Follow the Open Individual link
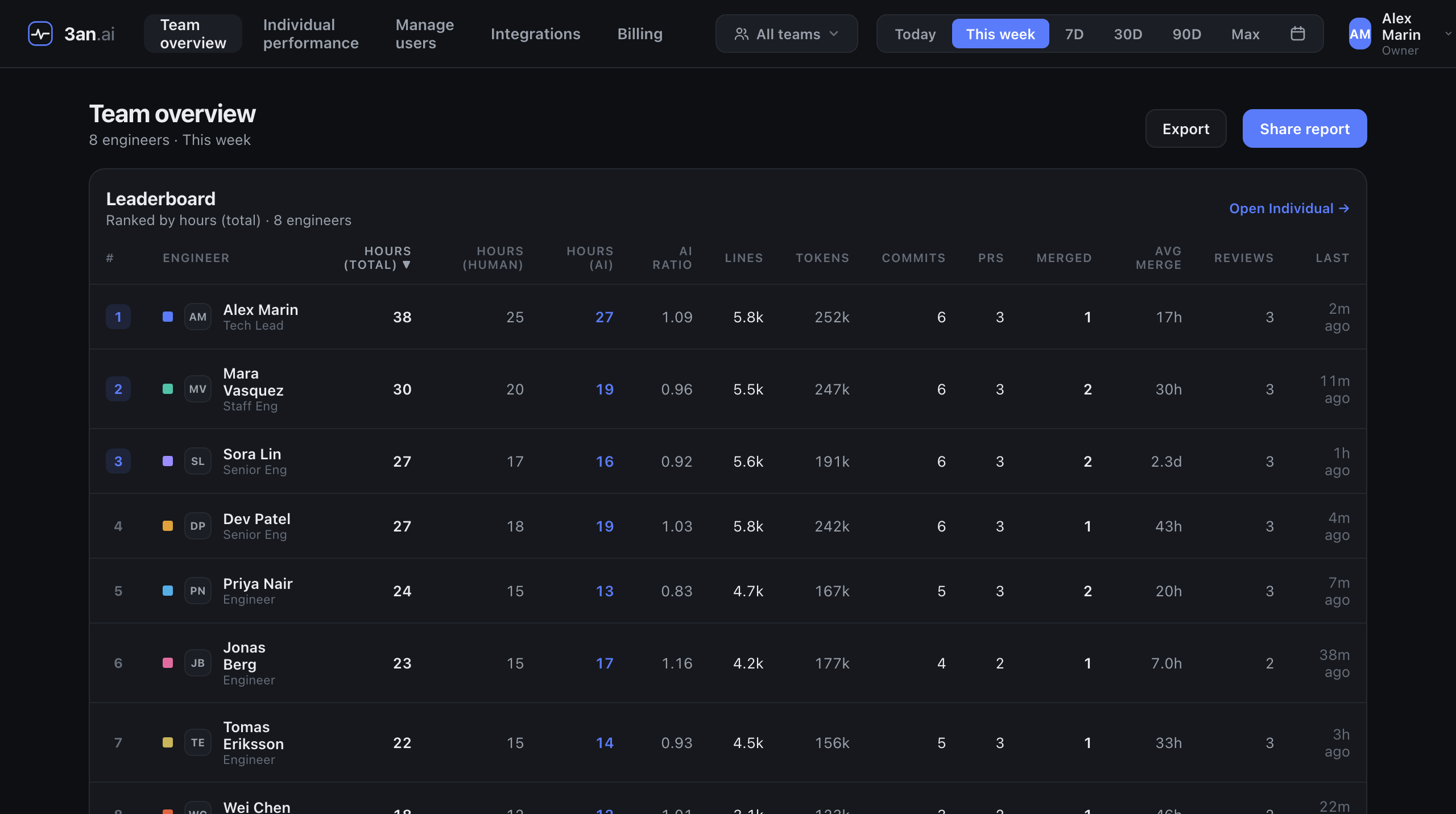Image resolution: width=1456 pixels, height=814 pixels. tap(1289, 208)
